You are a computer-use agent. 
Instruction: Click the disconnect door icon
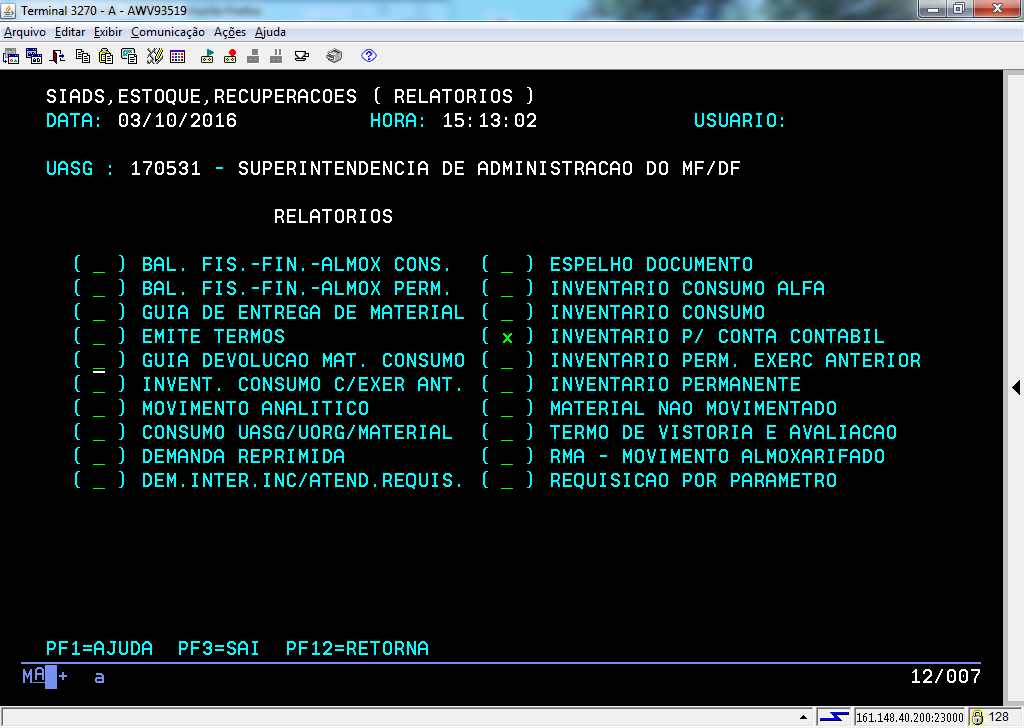[x=57, y=56]
